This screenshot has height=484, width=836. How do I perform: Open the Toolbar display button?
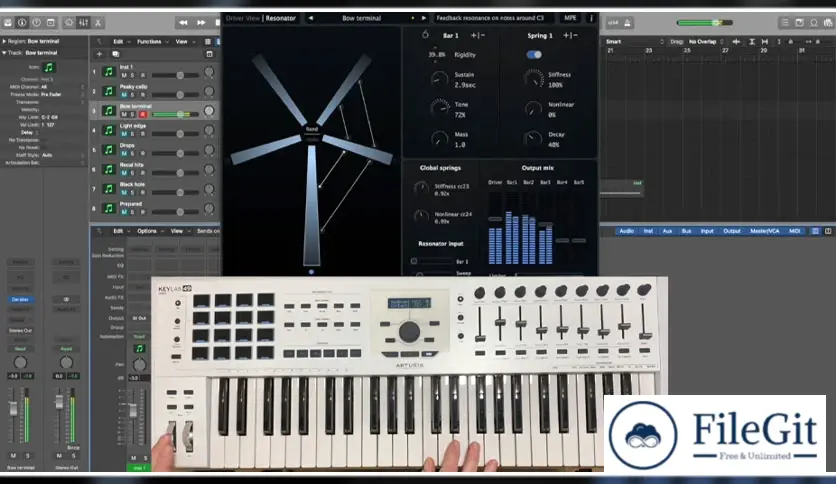(51, 22)
